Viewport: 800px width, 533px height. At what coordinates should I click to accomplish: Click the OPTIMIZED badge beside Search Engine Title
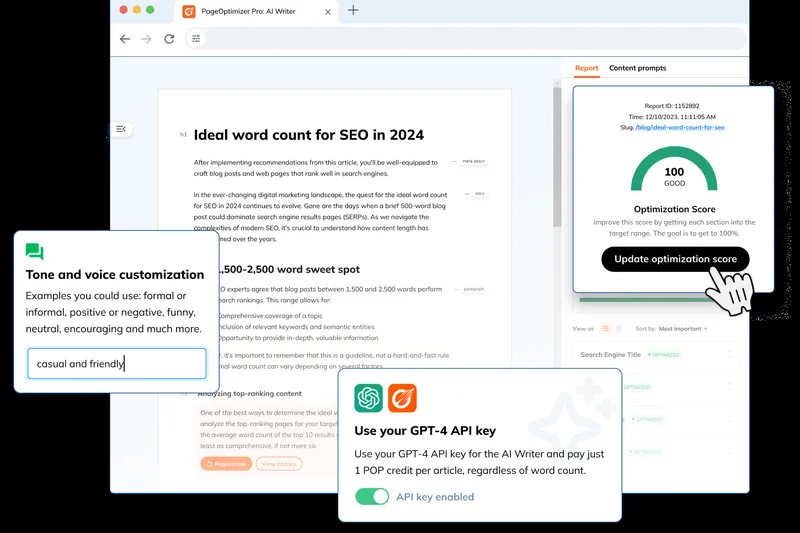click(x=664, y=355)
